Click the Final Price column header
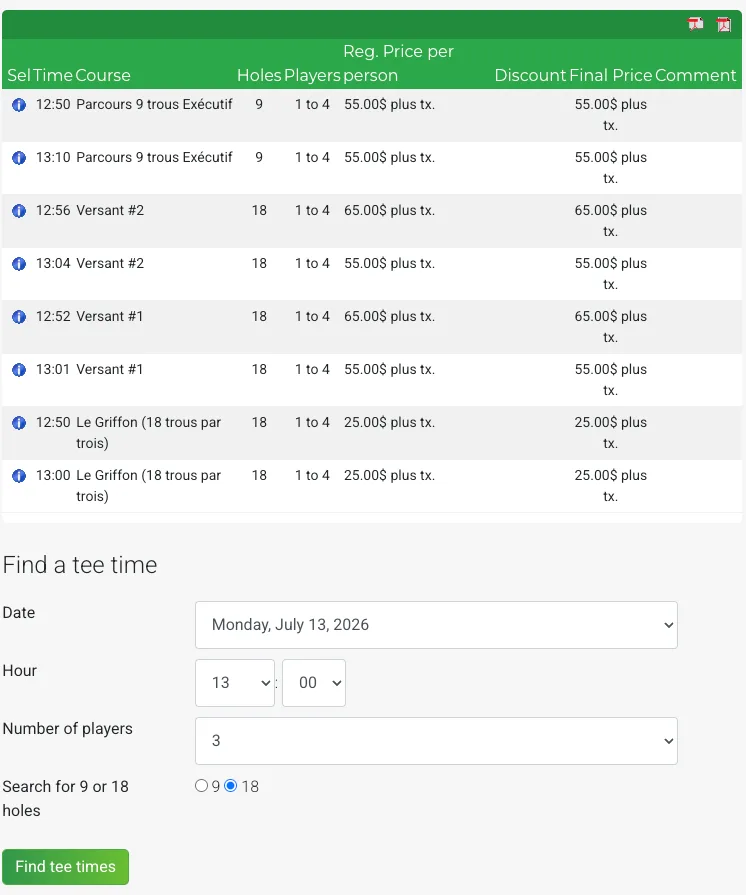Viewport: 746px width, 895px height. tap(611, 75)
